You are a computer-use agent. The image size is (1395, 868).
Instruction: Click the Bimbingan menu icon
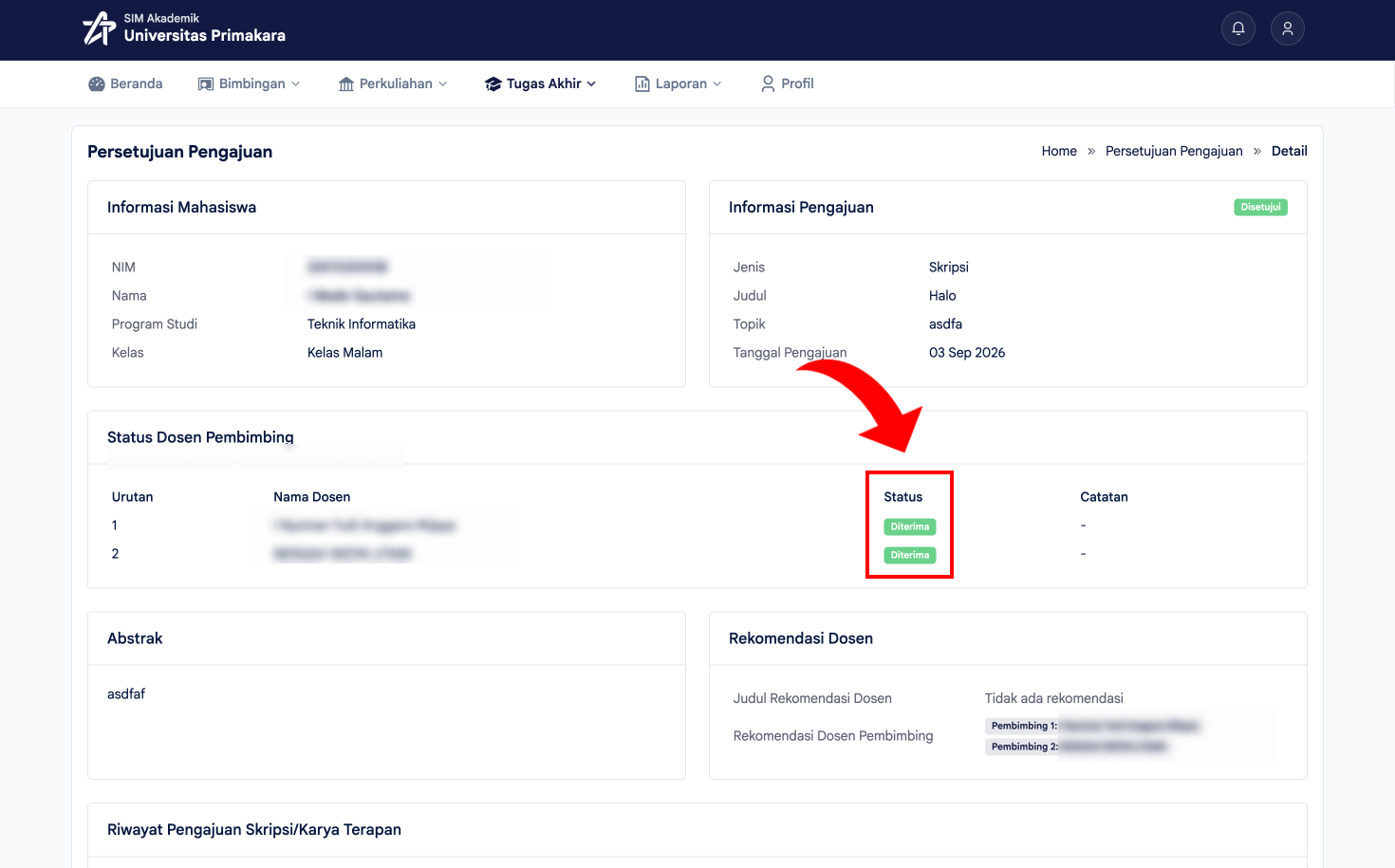pyautogui.click(x=206, y=83)
